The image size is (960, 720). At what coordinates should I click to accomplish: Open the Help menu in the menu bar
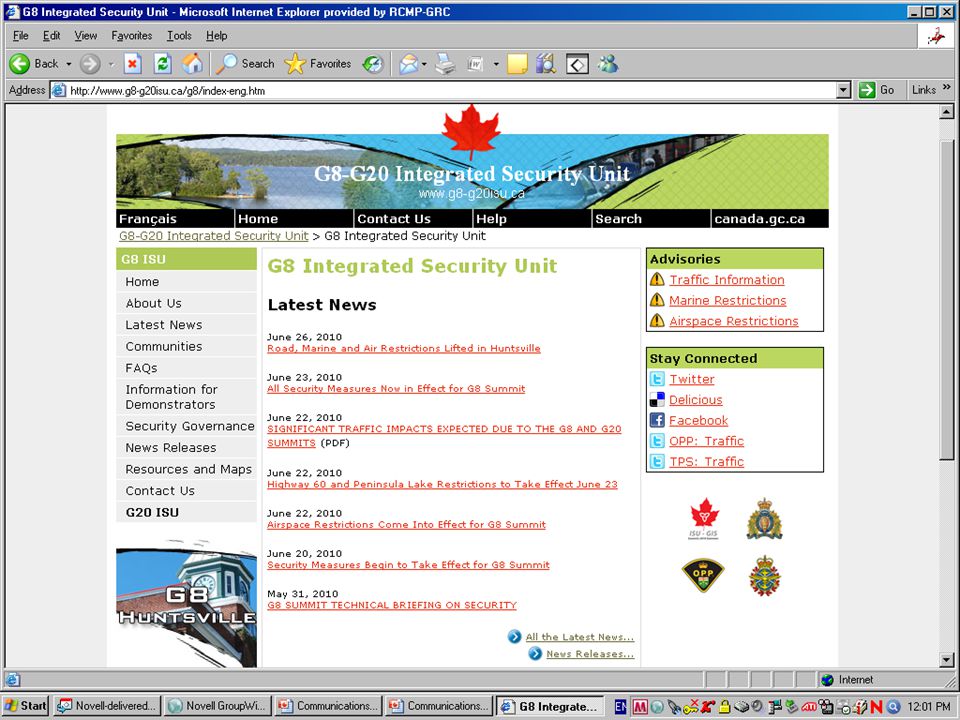217,36
